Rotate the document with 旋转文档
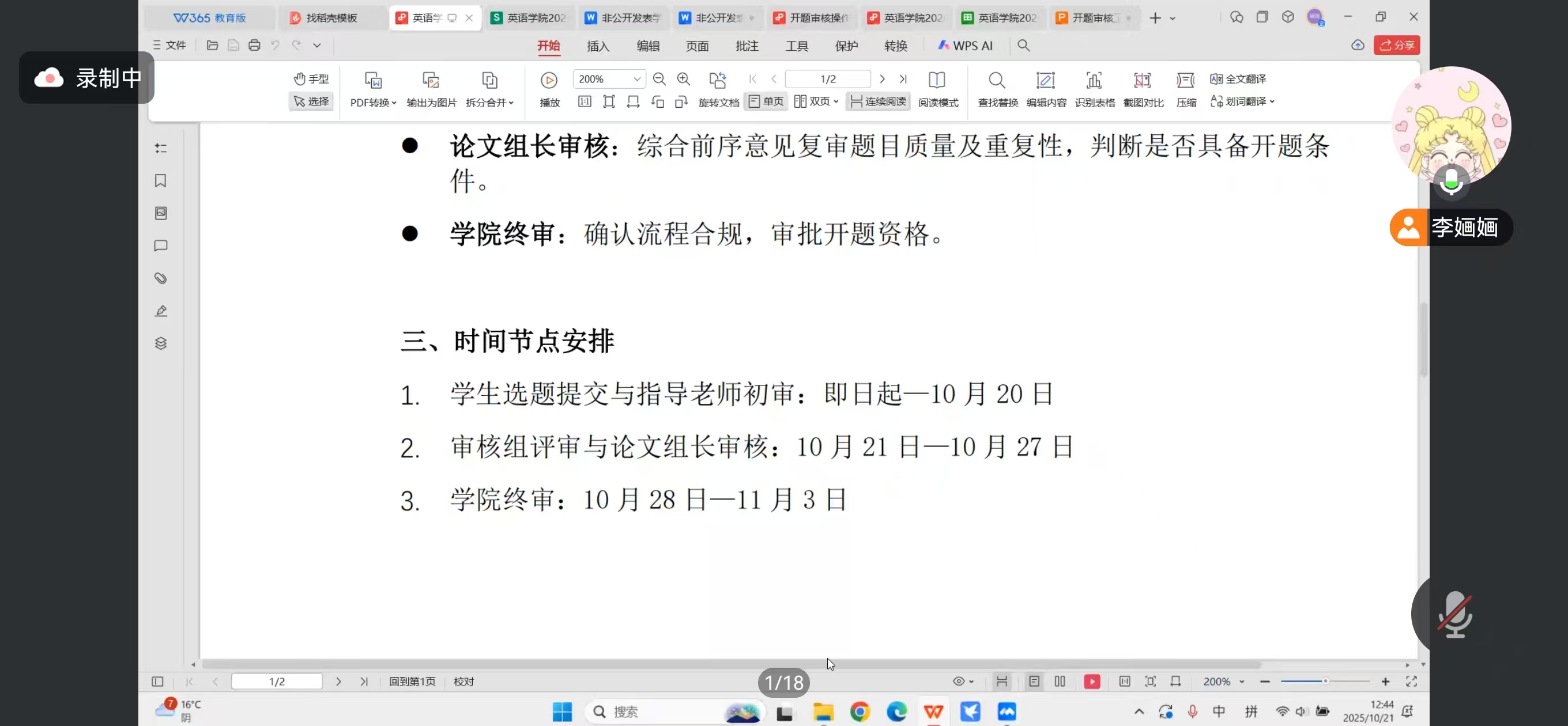The width and height of the screenshot is (1568, 726). (718, 89)
